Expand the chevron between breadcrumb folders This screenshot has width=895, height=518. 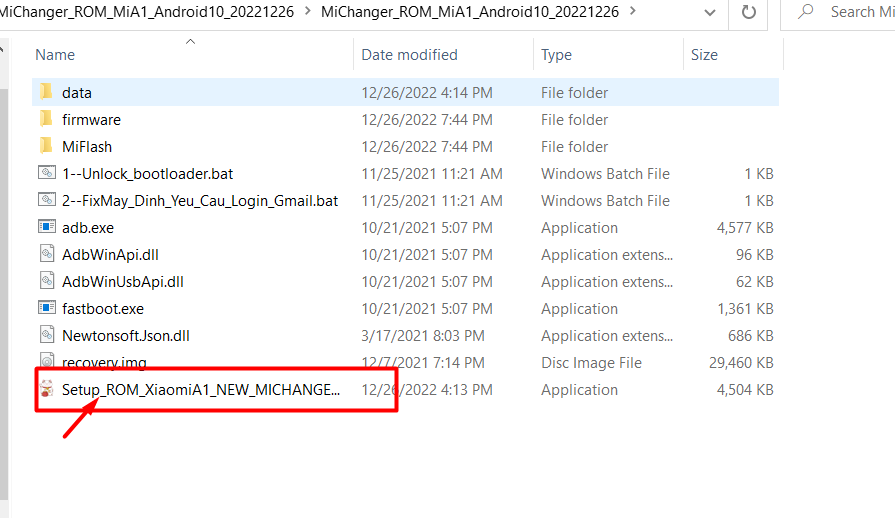click(x=306, y=13)
